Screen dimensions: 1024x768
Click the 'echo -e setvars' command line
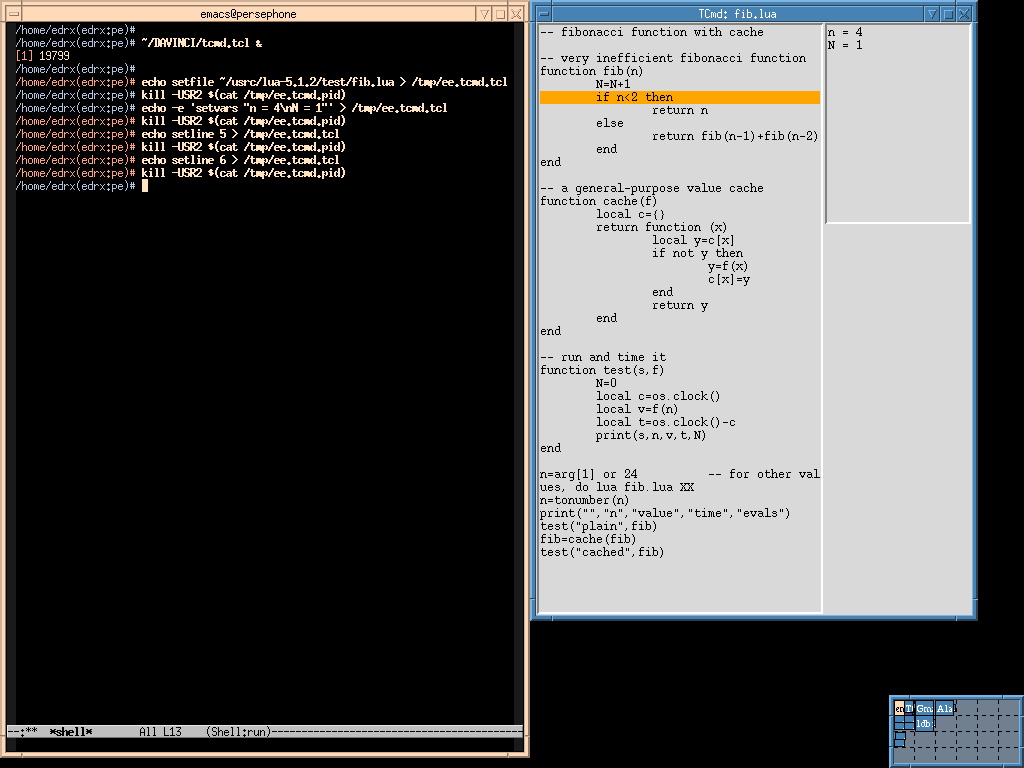295,108
